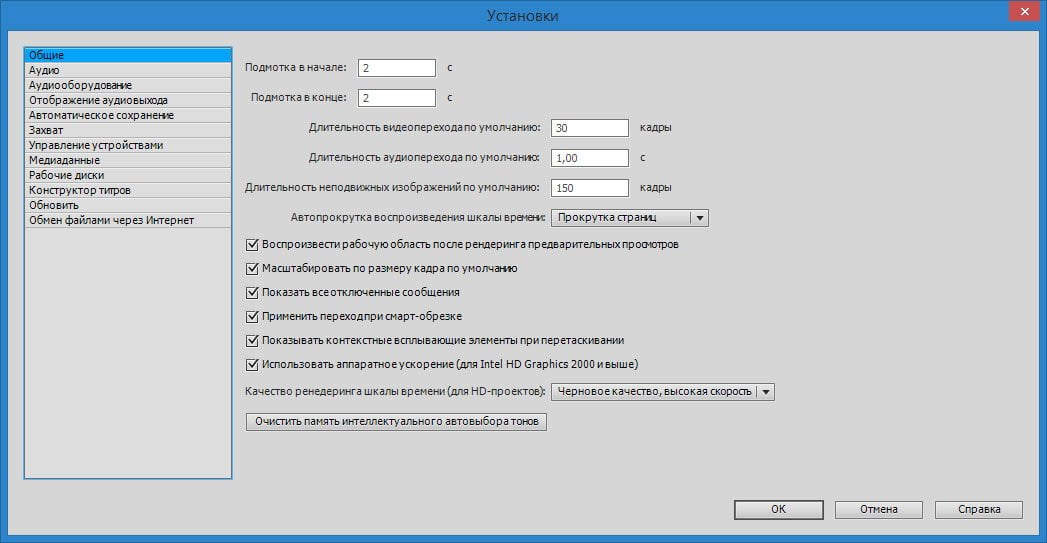The image size is (1047, 543).
Task: Open the Качество рендеринга шкалы времени dropdown
Action: [662, 391]
